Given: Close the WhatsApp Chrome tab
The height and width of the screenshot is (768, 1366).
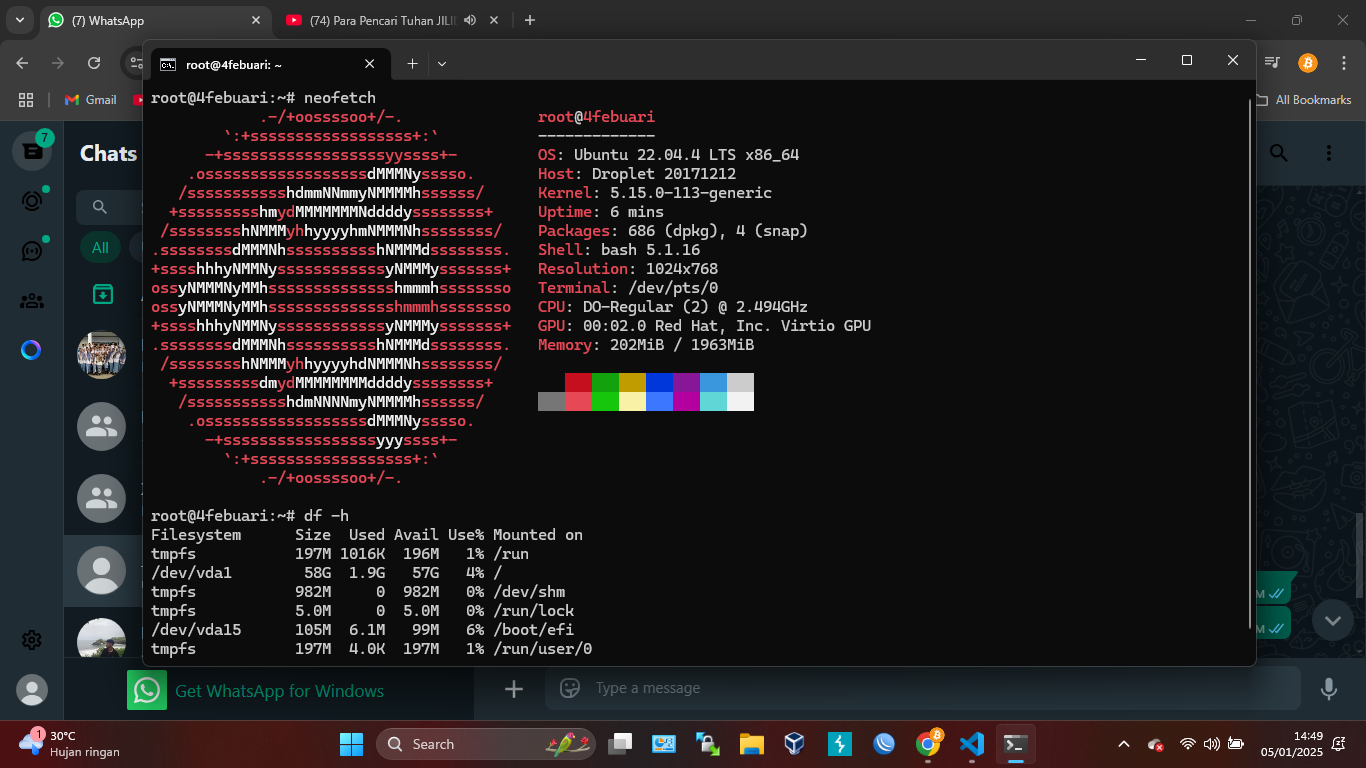Looking at the screenshot, I should [256, 20].
